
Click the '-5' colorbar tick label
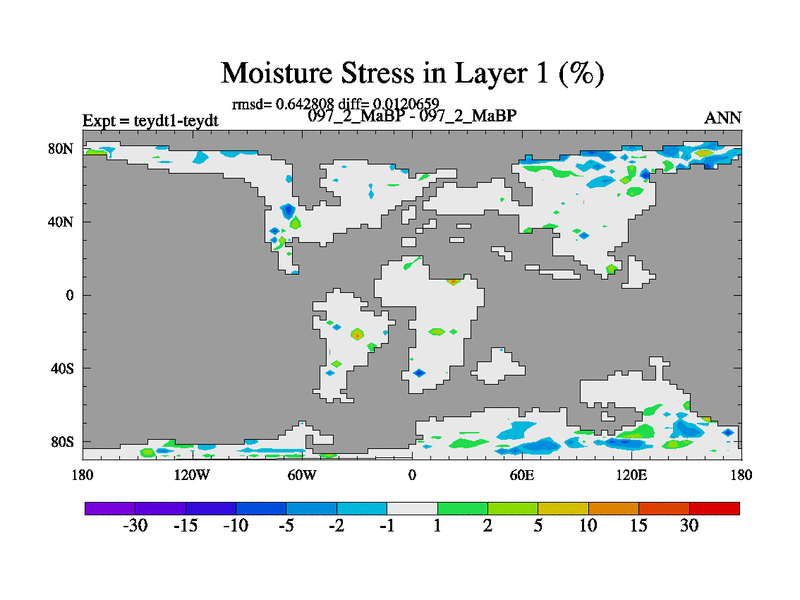coord(285,527)
